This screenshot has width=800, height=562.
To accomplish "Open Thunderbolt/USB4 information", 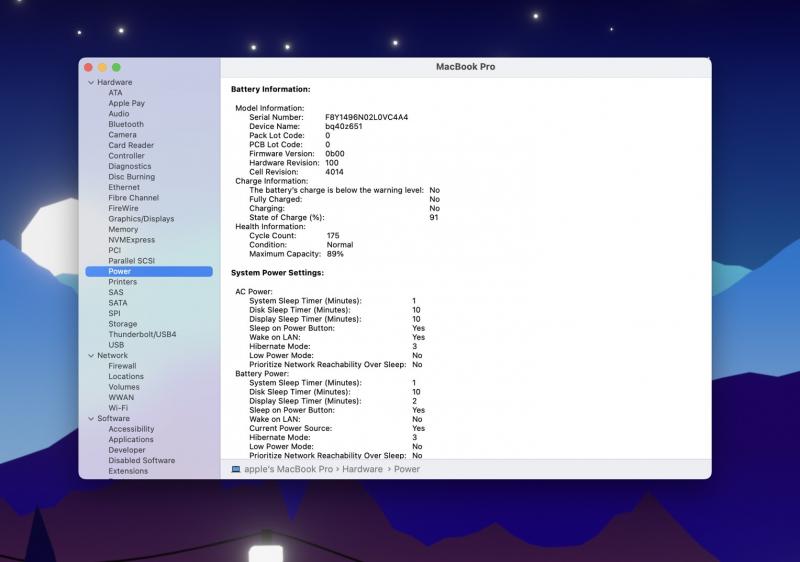I will point(142,335).
